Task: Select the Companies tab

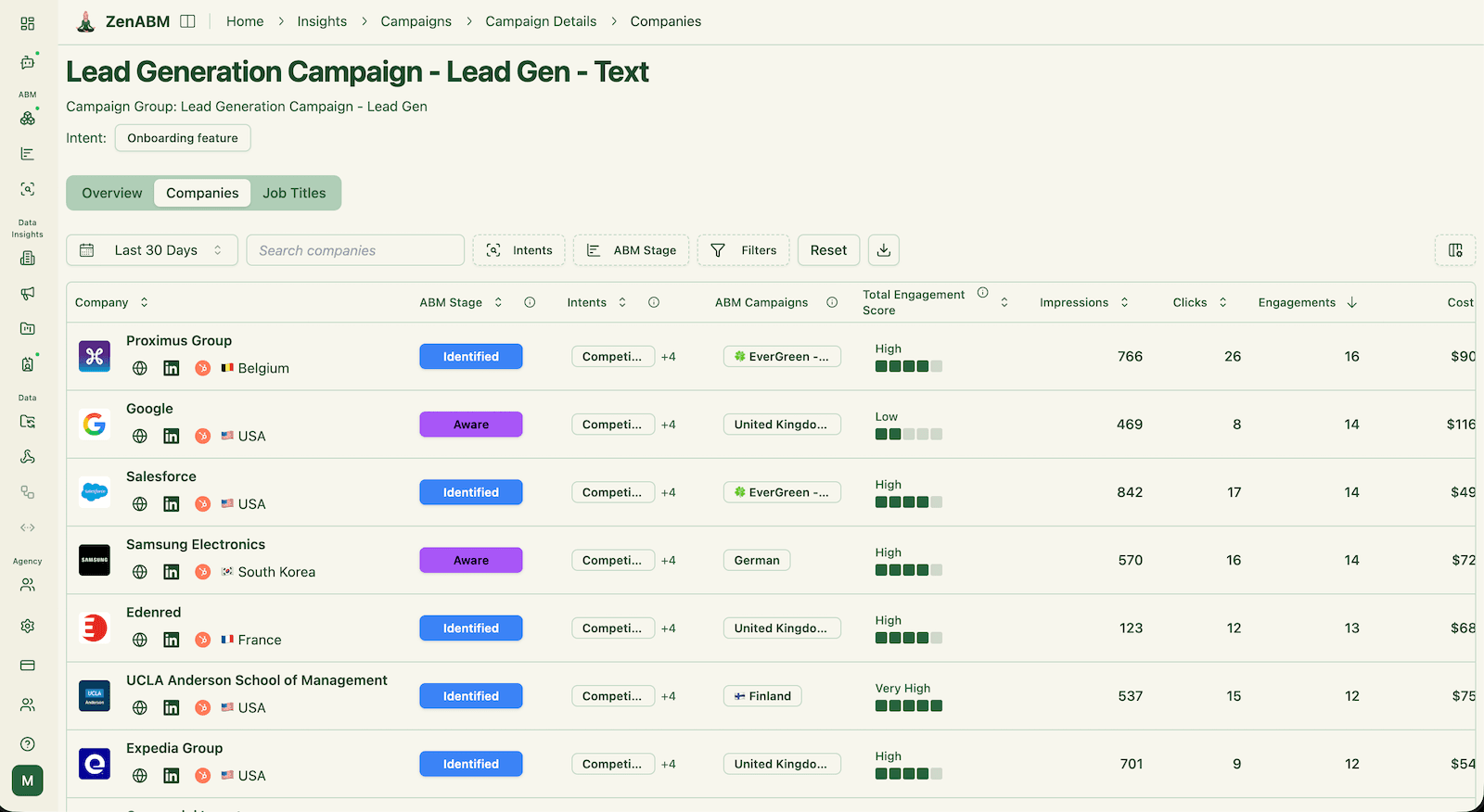Action: [x=202, y=193]
